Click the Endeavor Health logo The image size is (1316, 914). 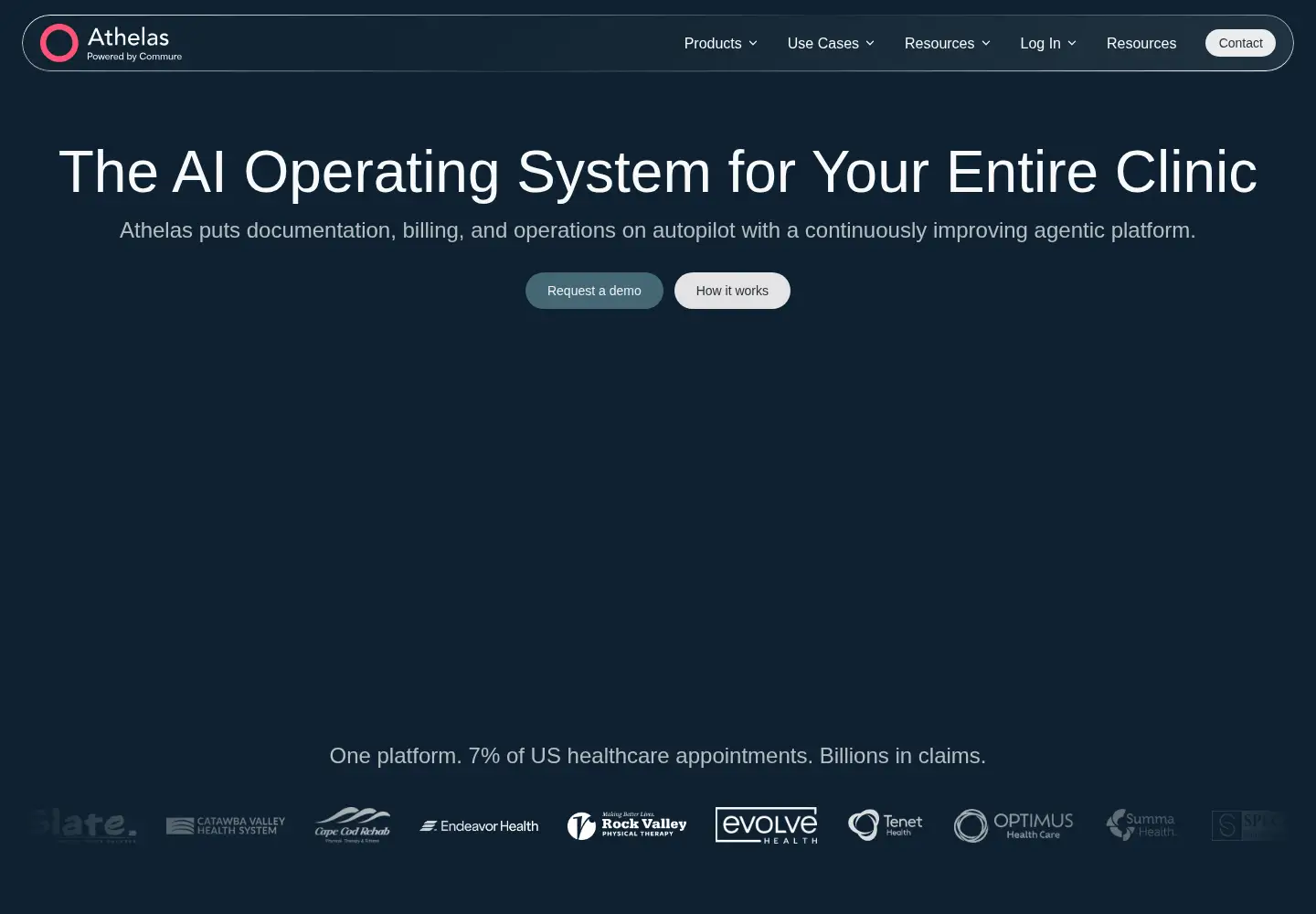(x=479, y=825)
